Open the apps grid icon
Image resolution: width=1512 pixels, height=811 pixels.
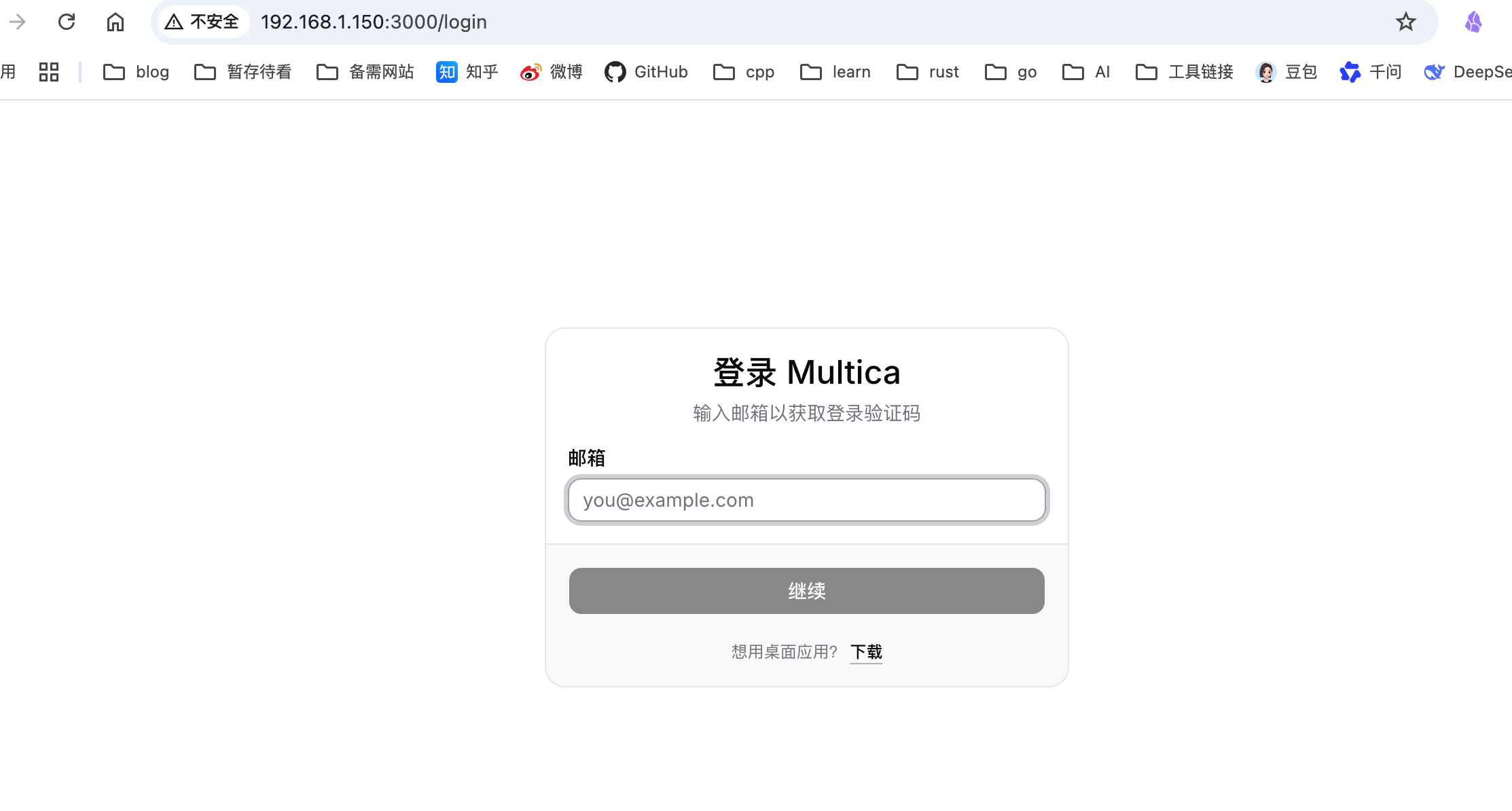point(49,72)
